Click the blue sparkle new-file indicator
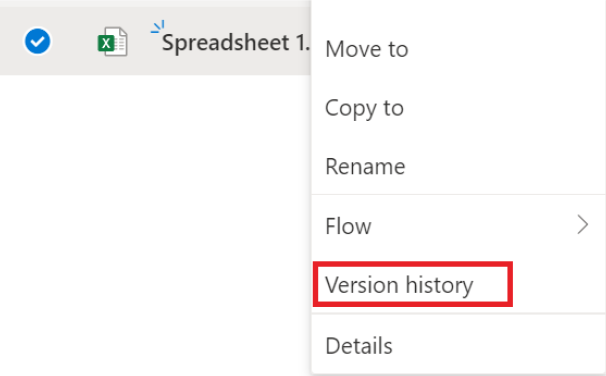The height and width of the screenshot is (376, 606). pos(158,27)
